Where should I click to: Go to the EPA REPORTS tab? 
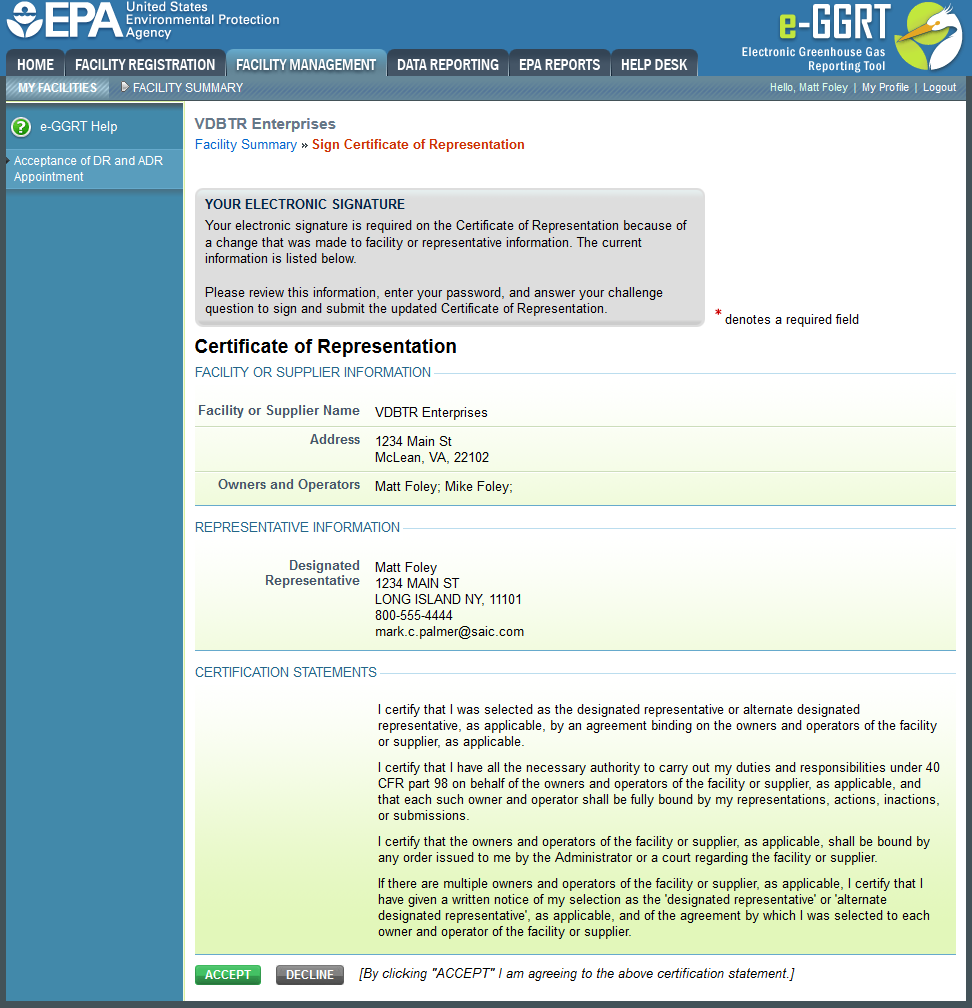559,64
